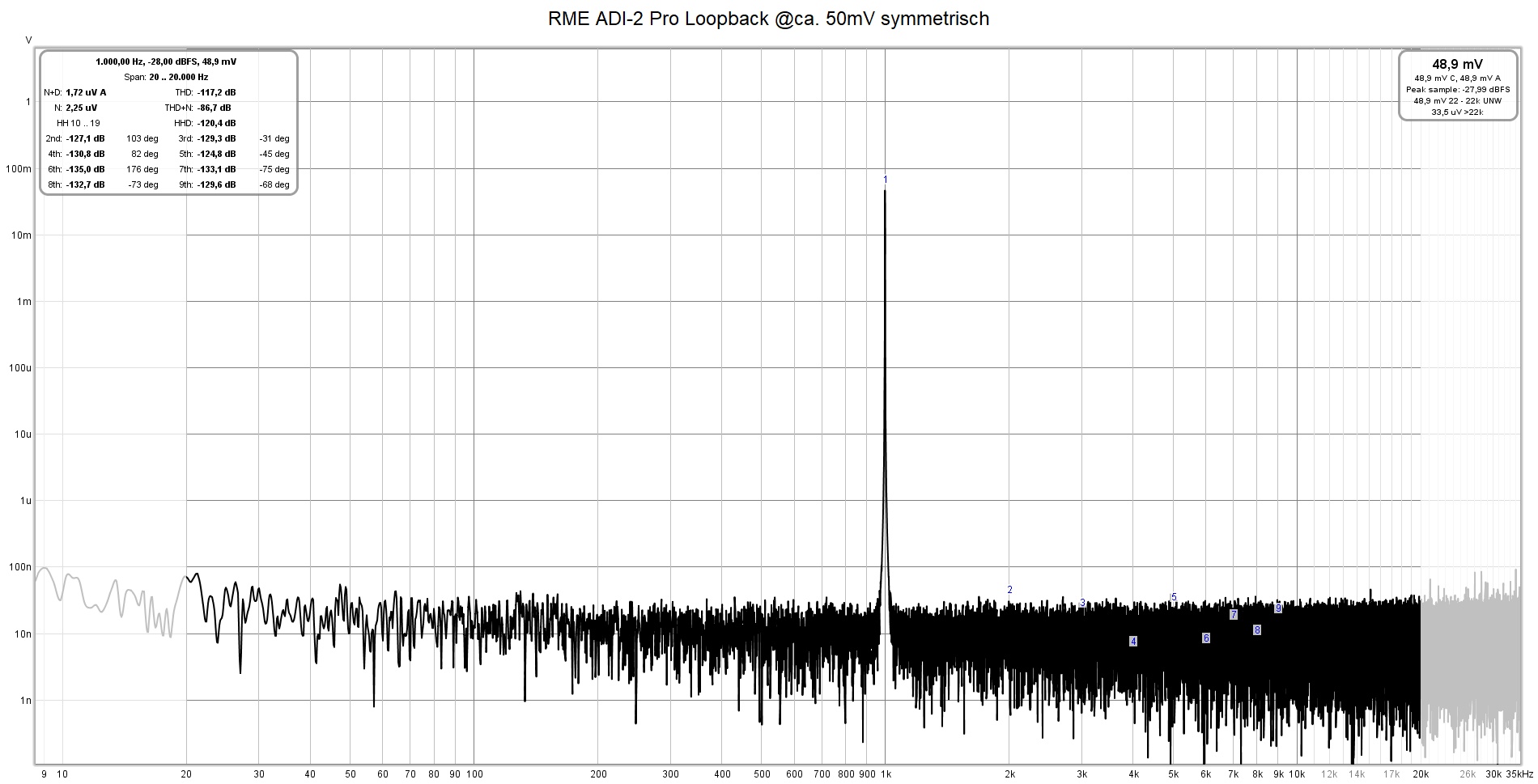Select the 7th harmonic marker

pyautogui.click(x=1234, y=614)
